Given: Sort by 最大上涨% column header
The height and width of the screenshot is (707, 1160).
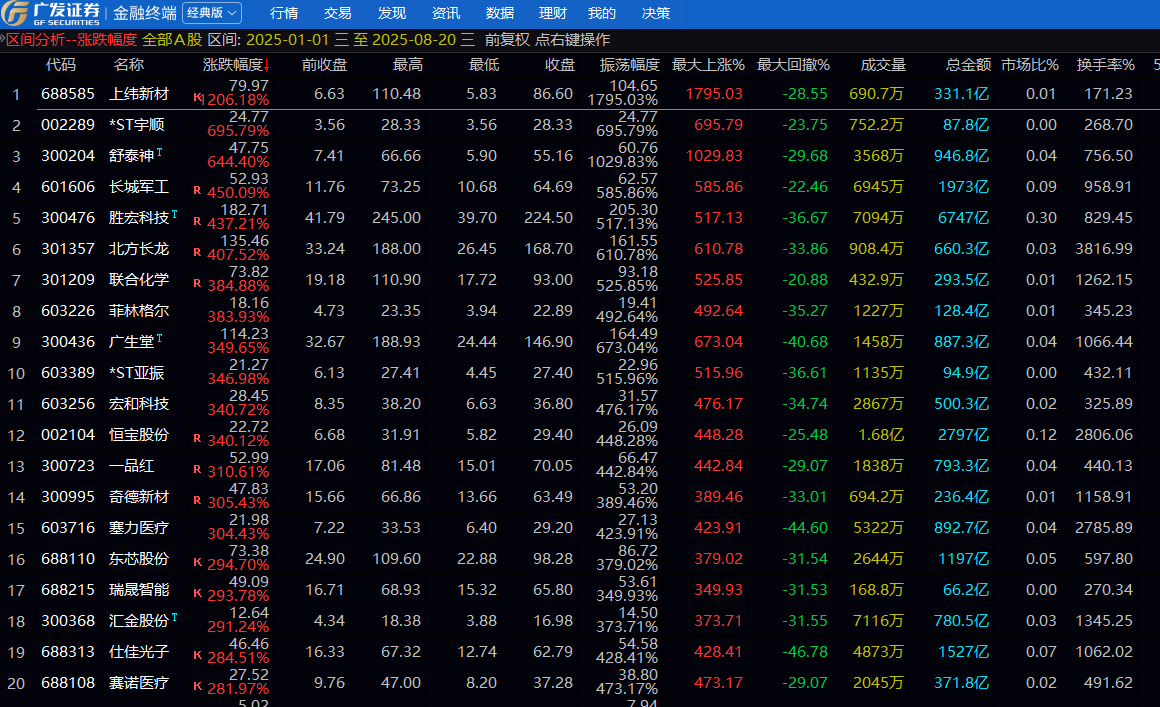Looking at the screenshot, I should pyautogui.click(x=708, y=65).
